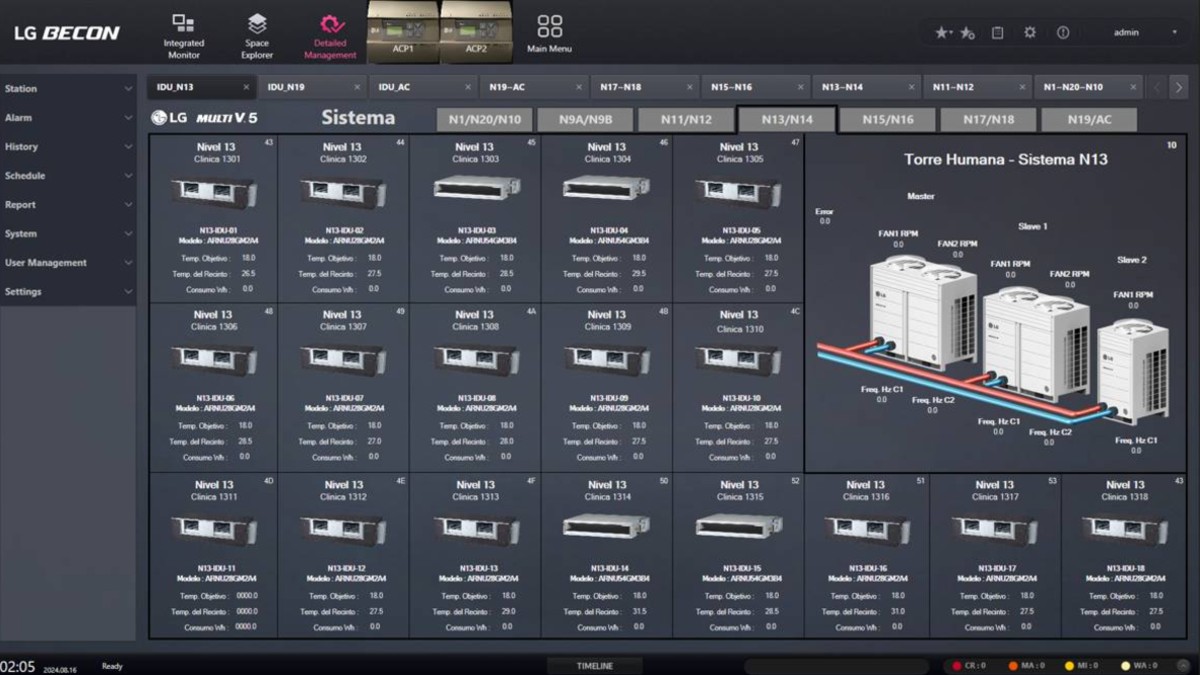Image resolution: width=1200 pixels, height=675 pixels.
Task: Open the TIMELINE bar at bottom
Action: [595, 666]
